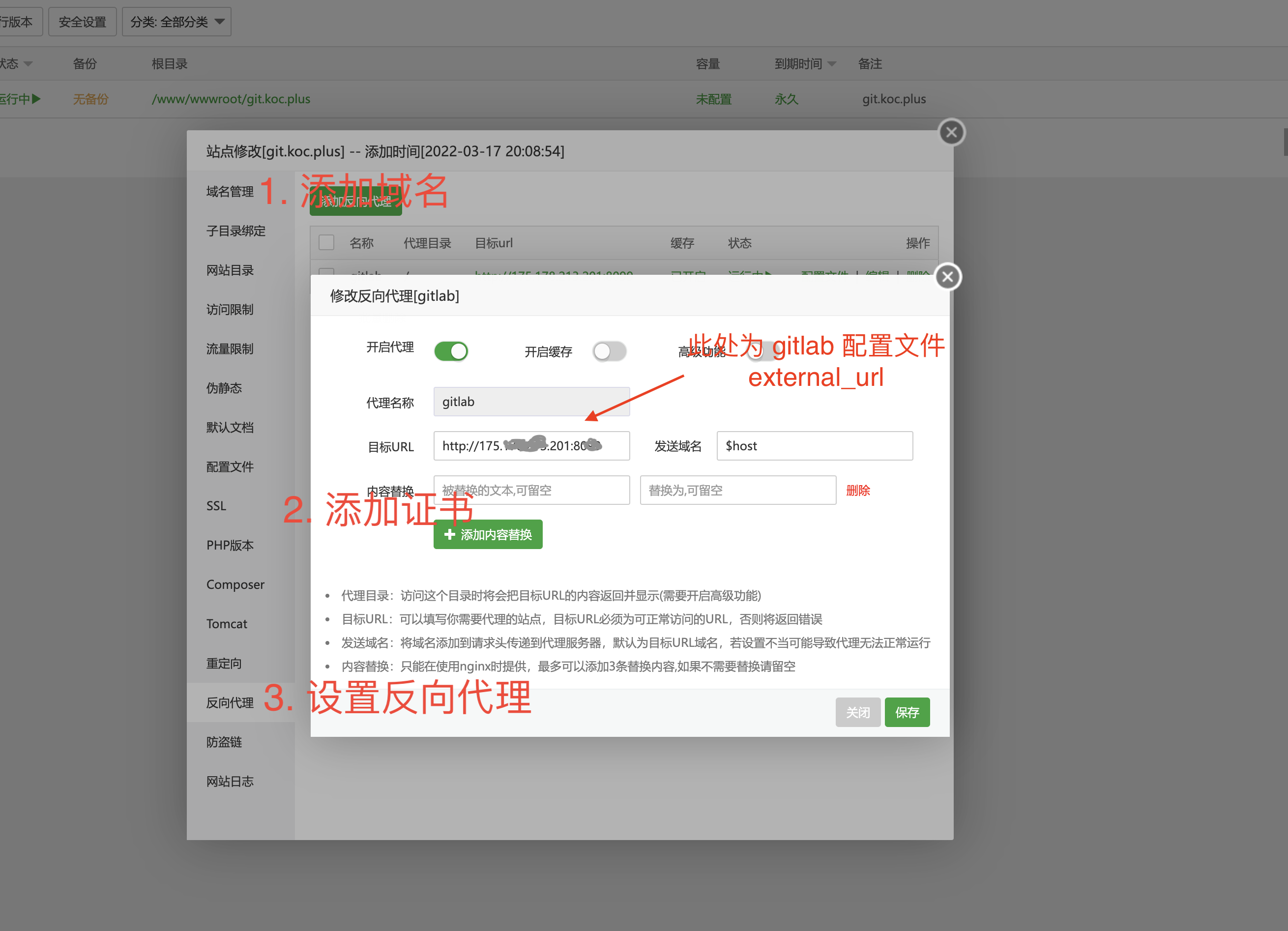Screen dimensions: 1288x931
Task: Click the 永久 expiry link
Action: (787, 99)
